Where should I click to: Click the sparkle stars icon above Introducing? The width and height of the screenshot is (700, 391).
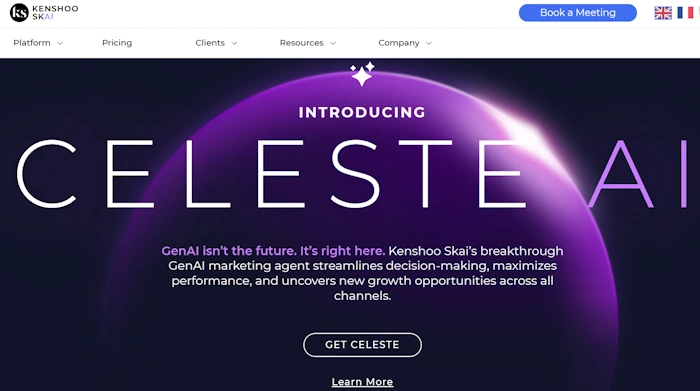click(x=362, y=74)
